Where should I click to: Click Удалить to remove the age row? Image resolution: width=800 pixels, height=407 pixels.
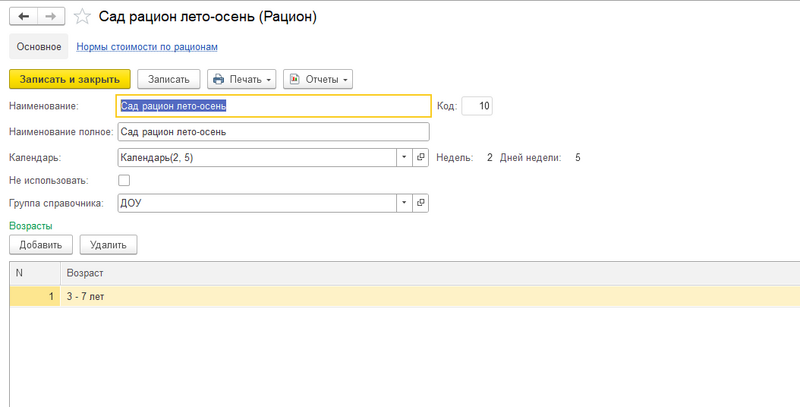pos(108,244)
